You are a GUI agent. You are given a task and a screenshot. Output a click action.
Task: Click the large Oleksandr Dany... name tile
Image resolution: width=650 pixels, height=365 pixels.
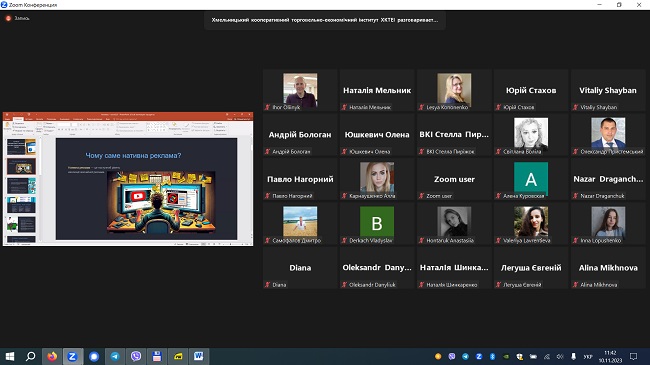point(377,268)
